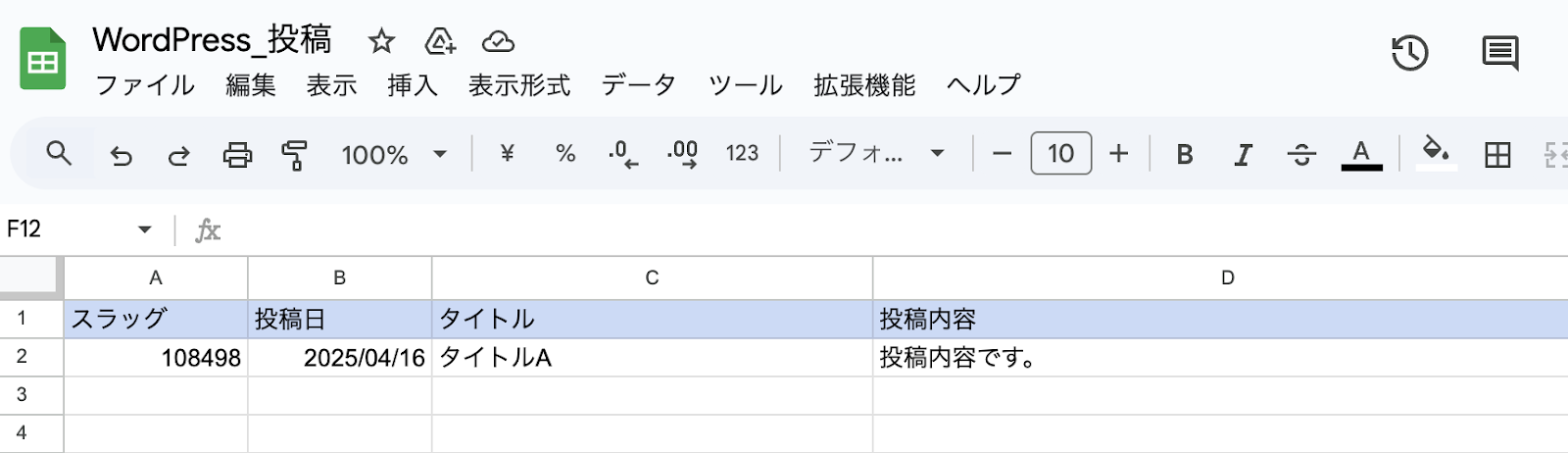
Task: Apply currency ¥ format
Action: (507, 154)
